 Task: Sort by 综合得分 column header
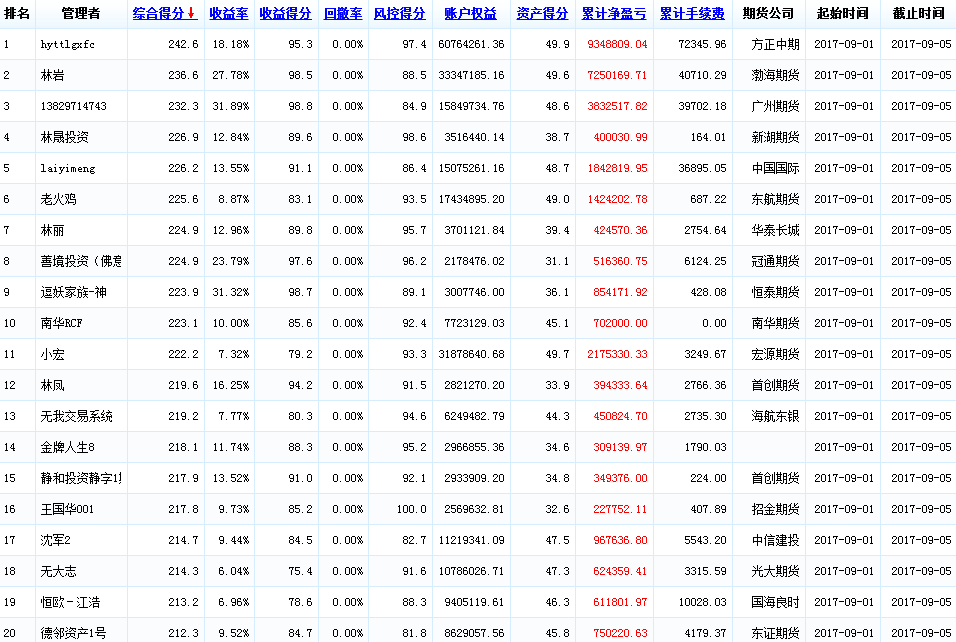pos(165,13)
